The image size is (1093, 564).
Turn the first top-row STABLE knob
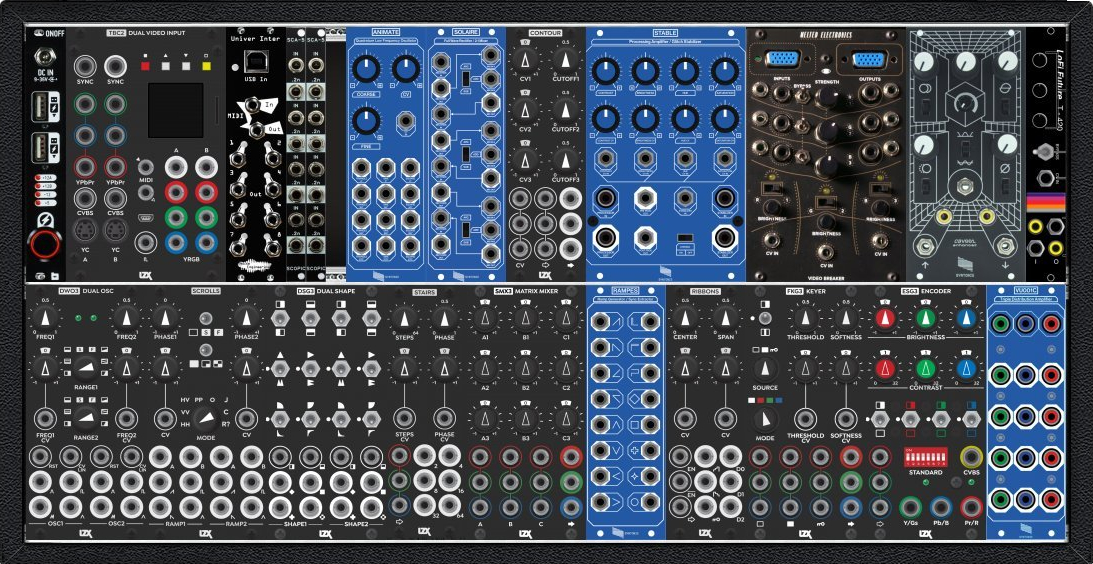point(606,70)
